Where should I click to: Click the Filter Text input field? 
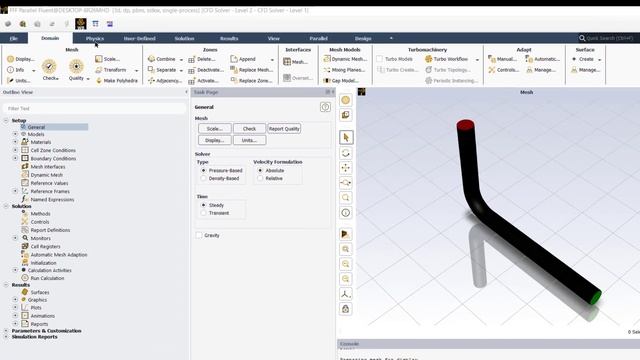click(94, 109)
